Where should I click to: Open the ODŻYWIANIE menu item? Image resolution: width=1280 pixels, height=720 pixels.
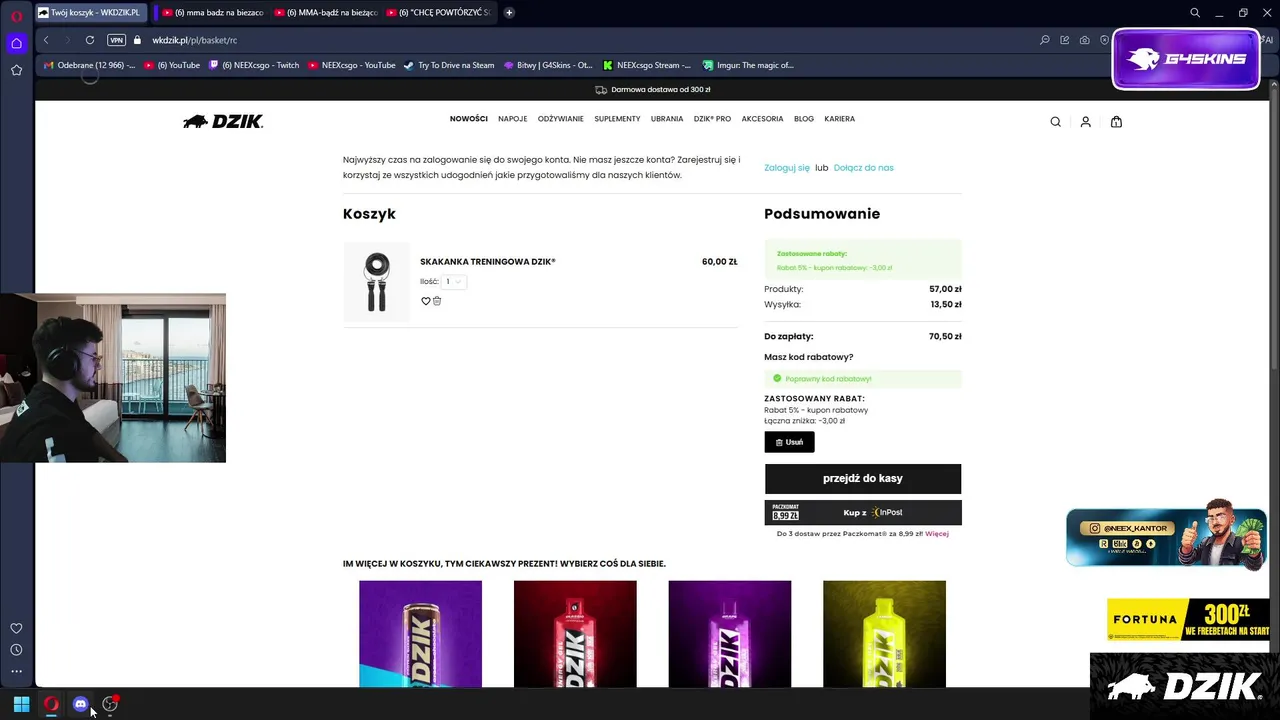click(561, 119)
